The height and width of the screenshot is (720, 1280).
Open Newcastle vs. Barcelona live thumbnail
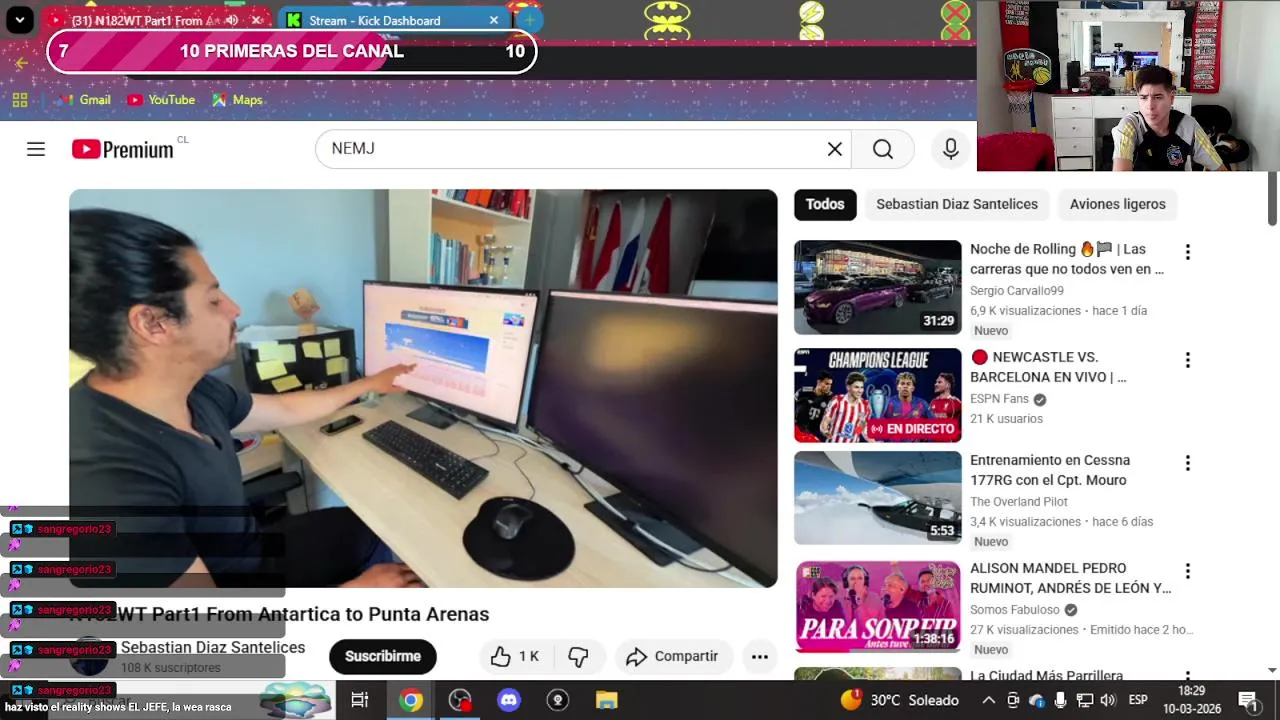(x=878, y=395)
